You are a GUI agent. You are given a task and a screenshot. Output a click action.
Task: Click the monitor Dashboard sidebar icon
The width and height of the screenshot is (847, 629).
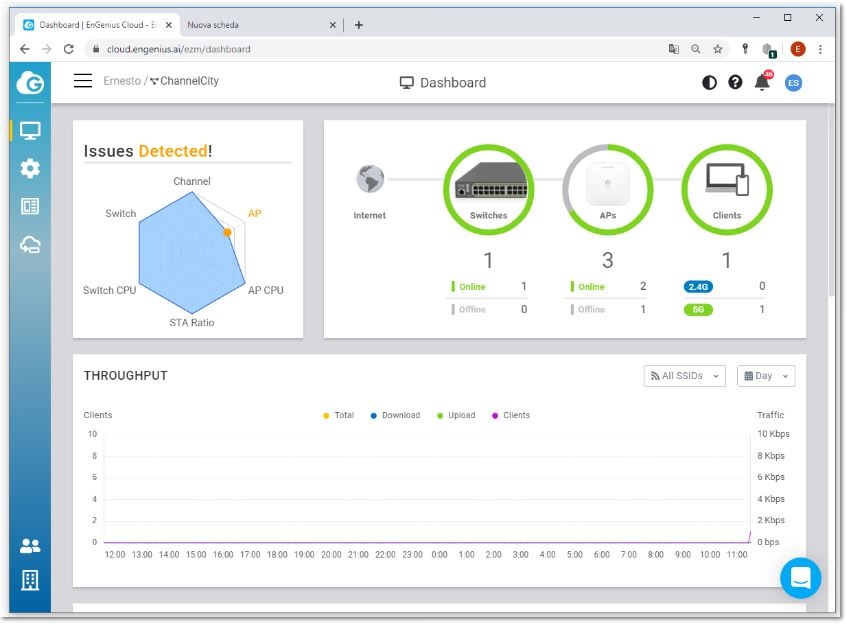pos(30,131)
